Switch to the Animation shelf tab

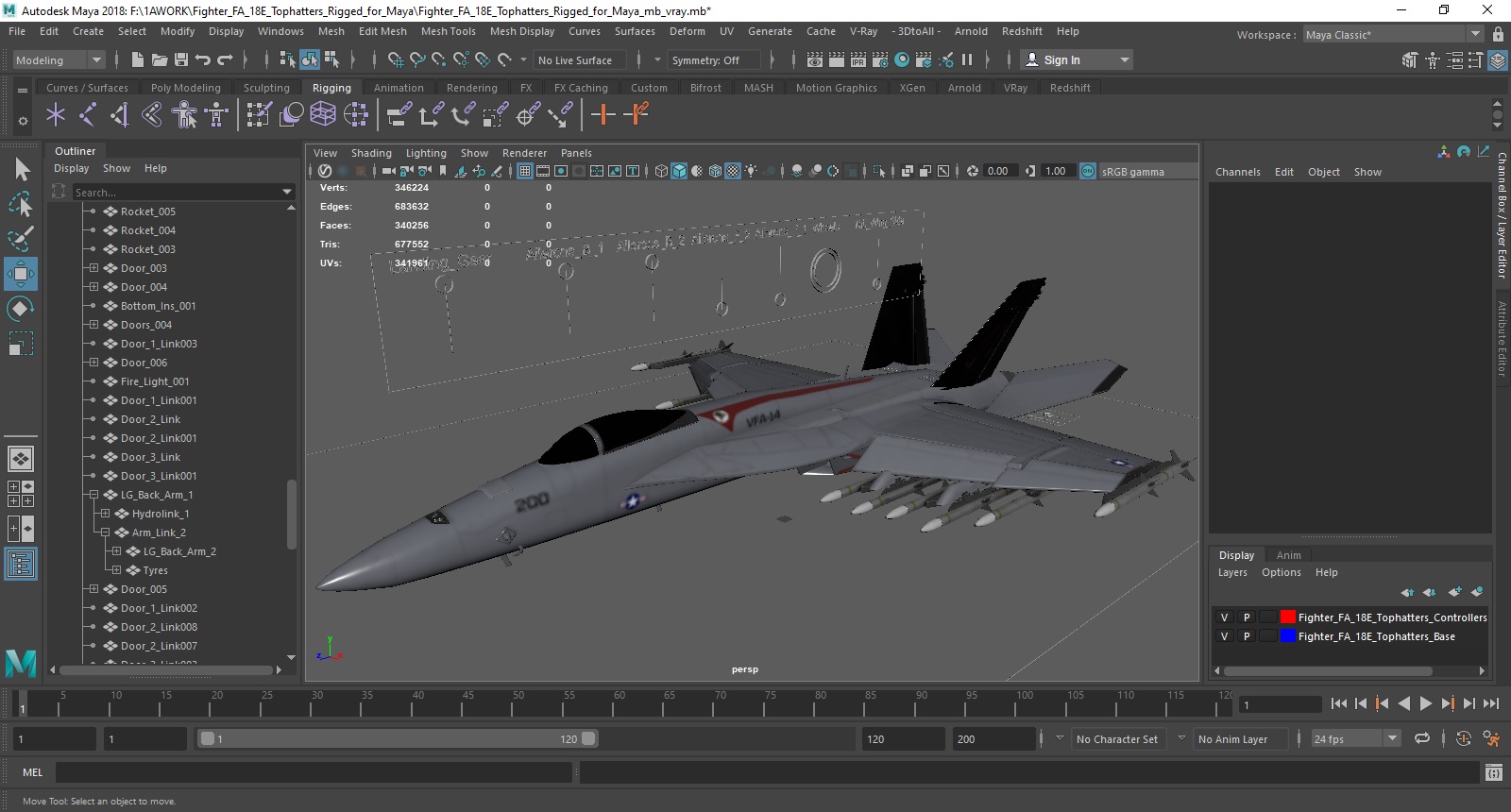pos(399,88)
